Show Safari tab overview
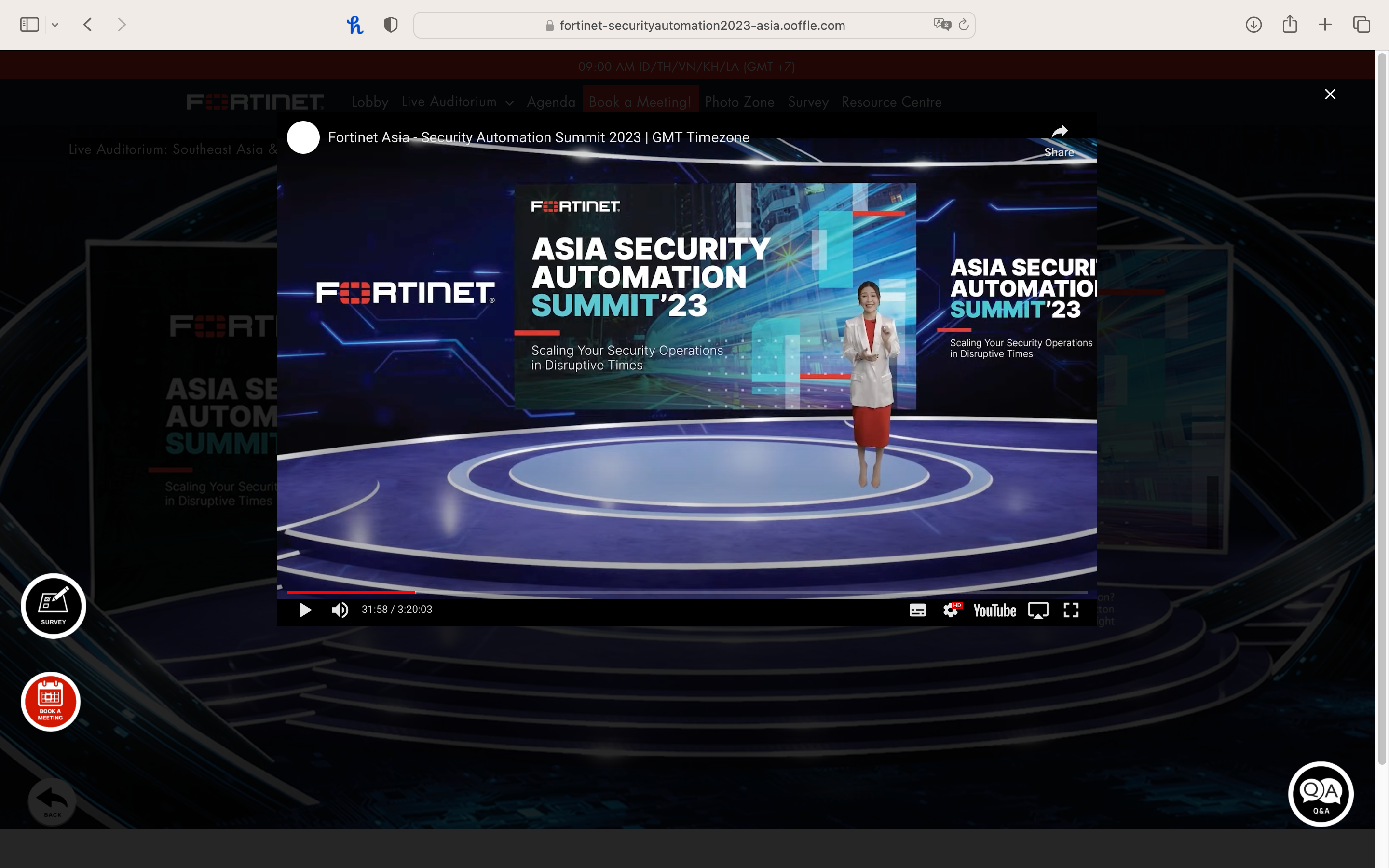This screenshot has height=868, width=1389. 1362,25
